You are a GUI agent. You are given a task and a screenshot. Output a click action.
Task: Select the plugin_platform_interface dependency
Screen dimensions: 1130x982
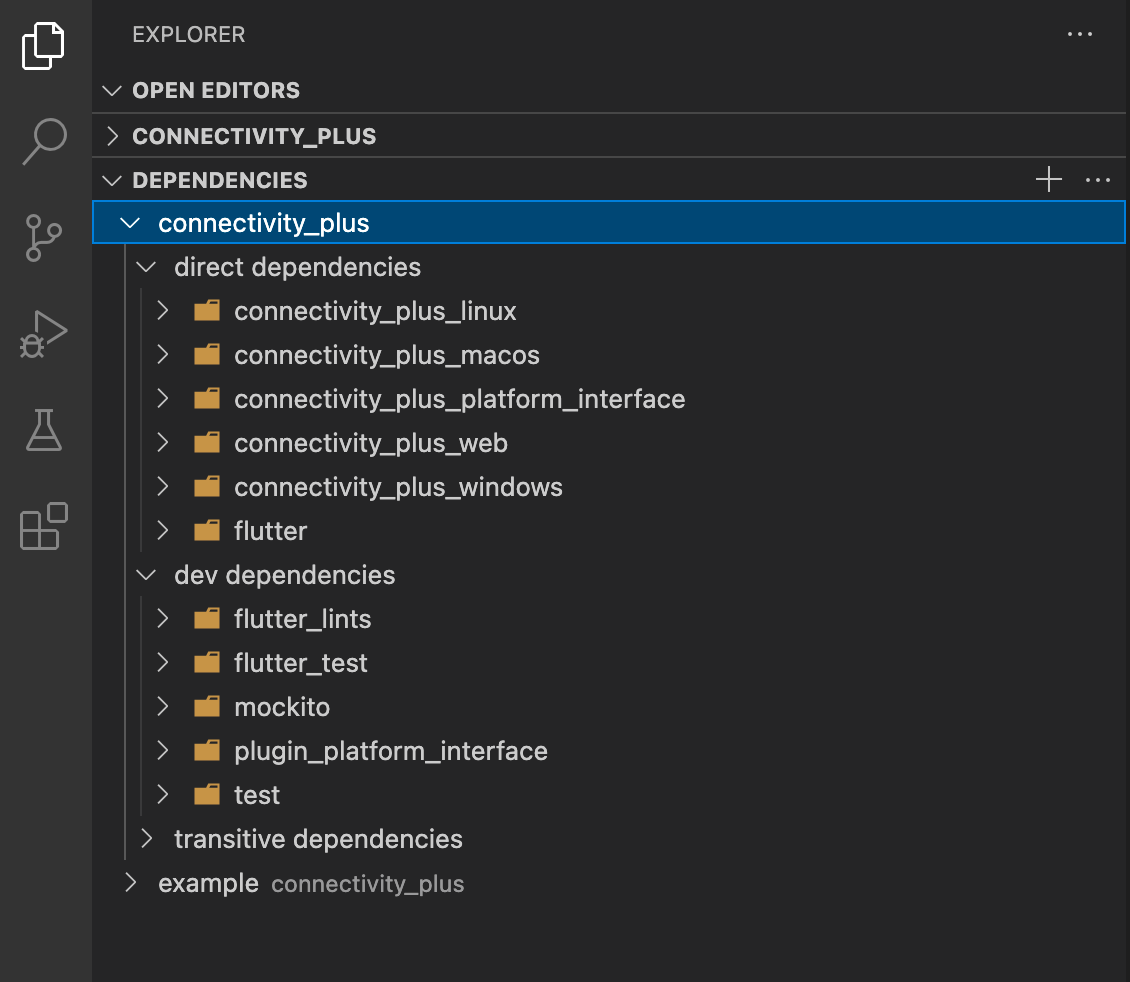coord(390,751)
